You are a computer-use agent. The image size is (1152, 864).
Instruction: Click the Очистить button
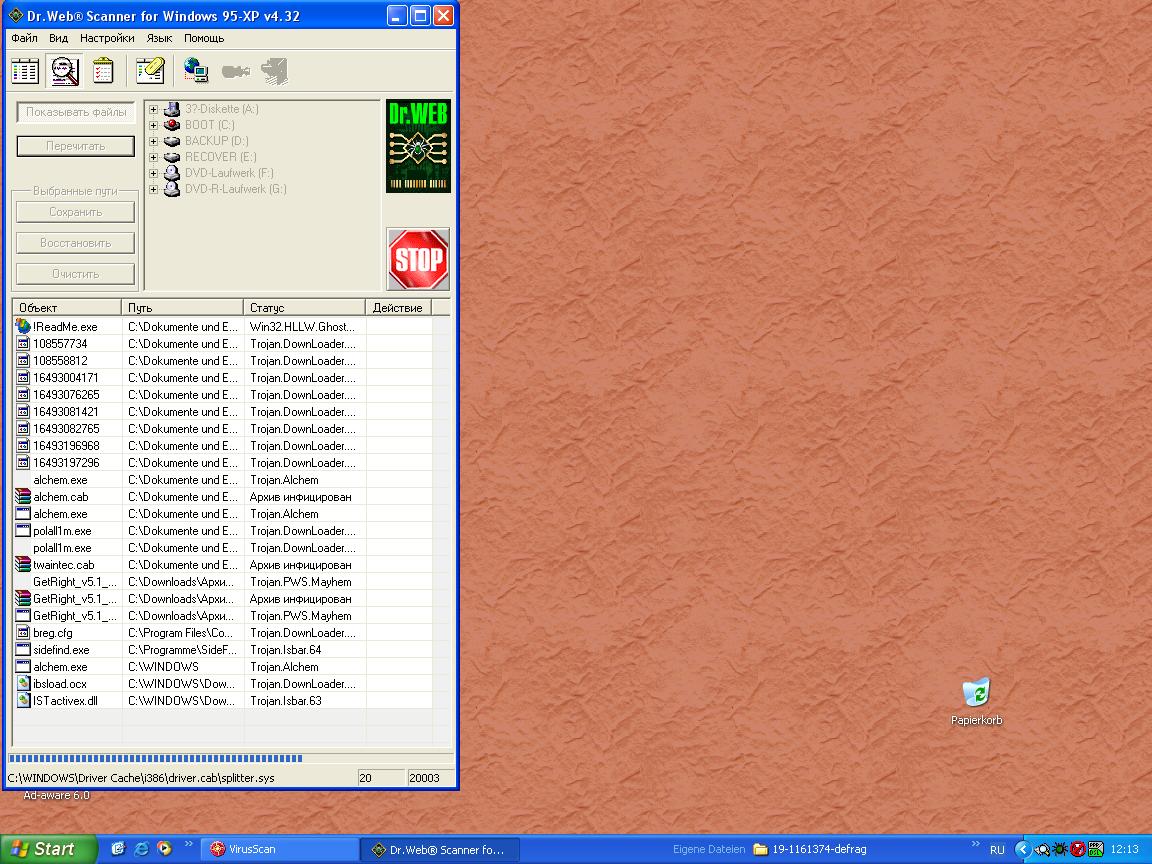[x=76, y=274]
